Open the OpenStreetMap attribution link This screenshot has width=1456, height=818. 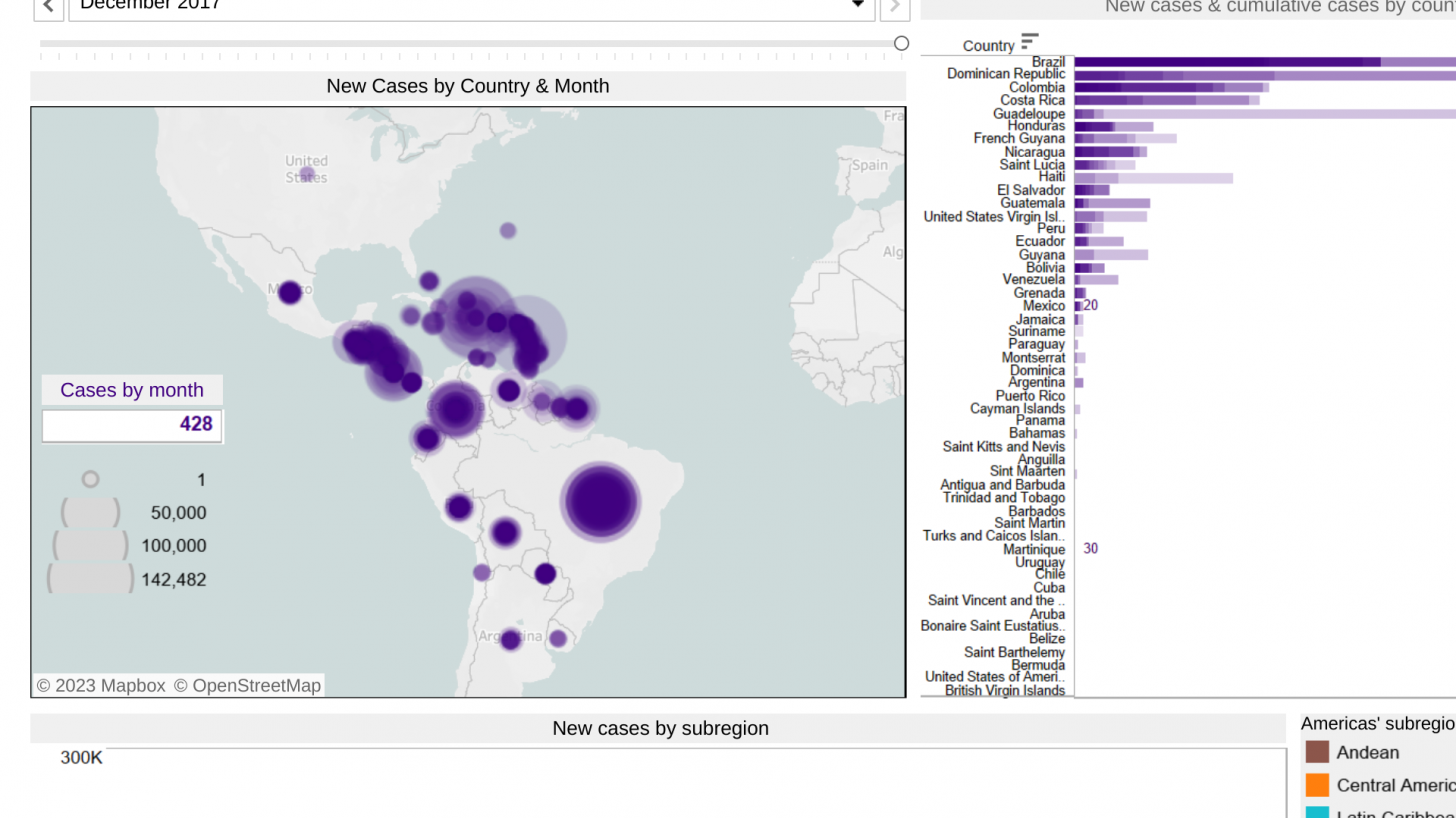click(246, 685)
